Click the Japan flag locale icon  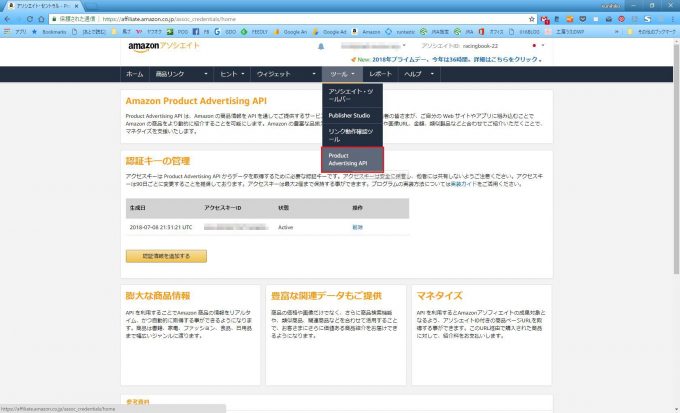click(x=534, y=46)
